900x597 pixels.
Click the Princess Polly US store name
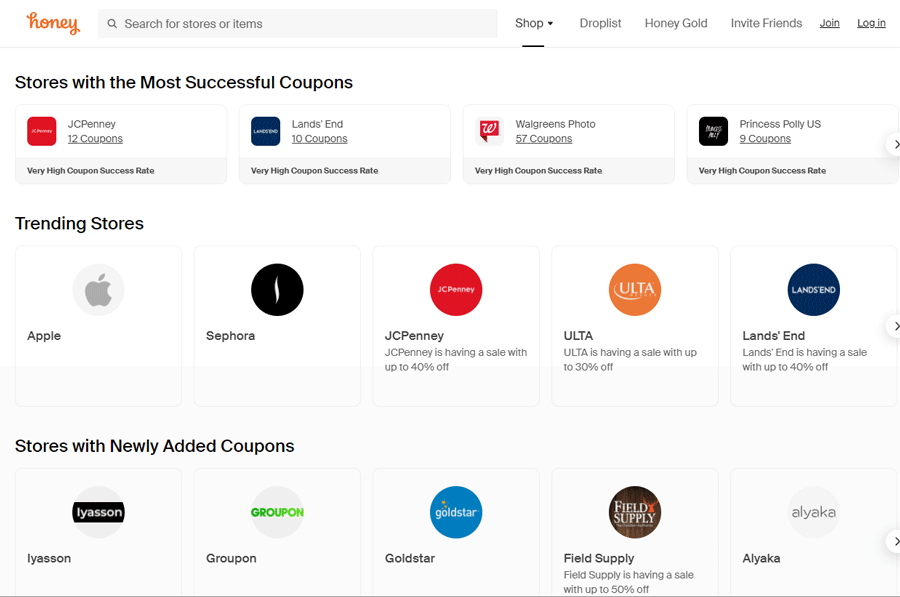tap(781, 124)
